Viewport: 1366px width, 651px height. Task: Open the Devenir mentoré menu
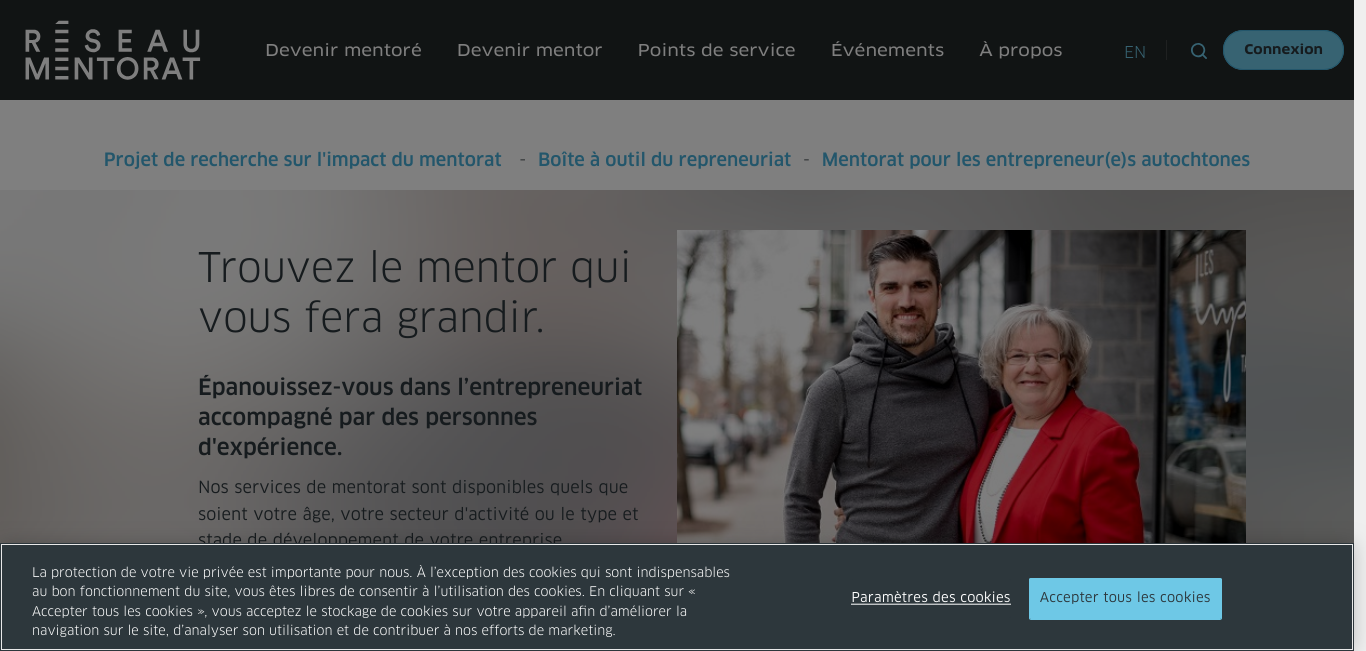[343, 50]
